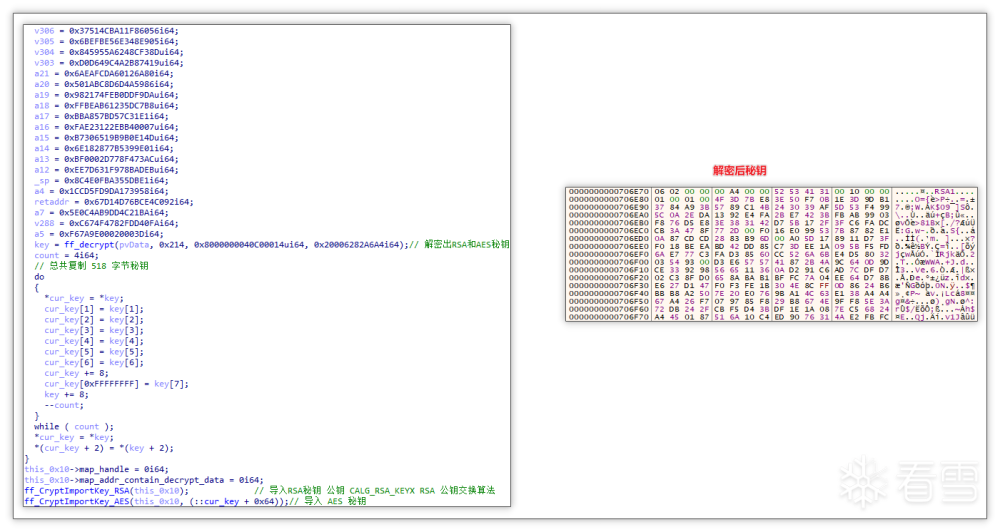Image resolution: width=1000 pixels, height=532 pixels.
Task: Click the value 0xD0D649C4A2B87419ui64
Action: 126,63
